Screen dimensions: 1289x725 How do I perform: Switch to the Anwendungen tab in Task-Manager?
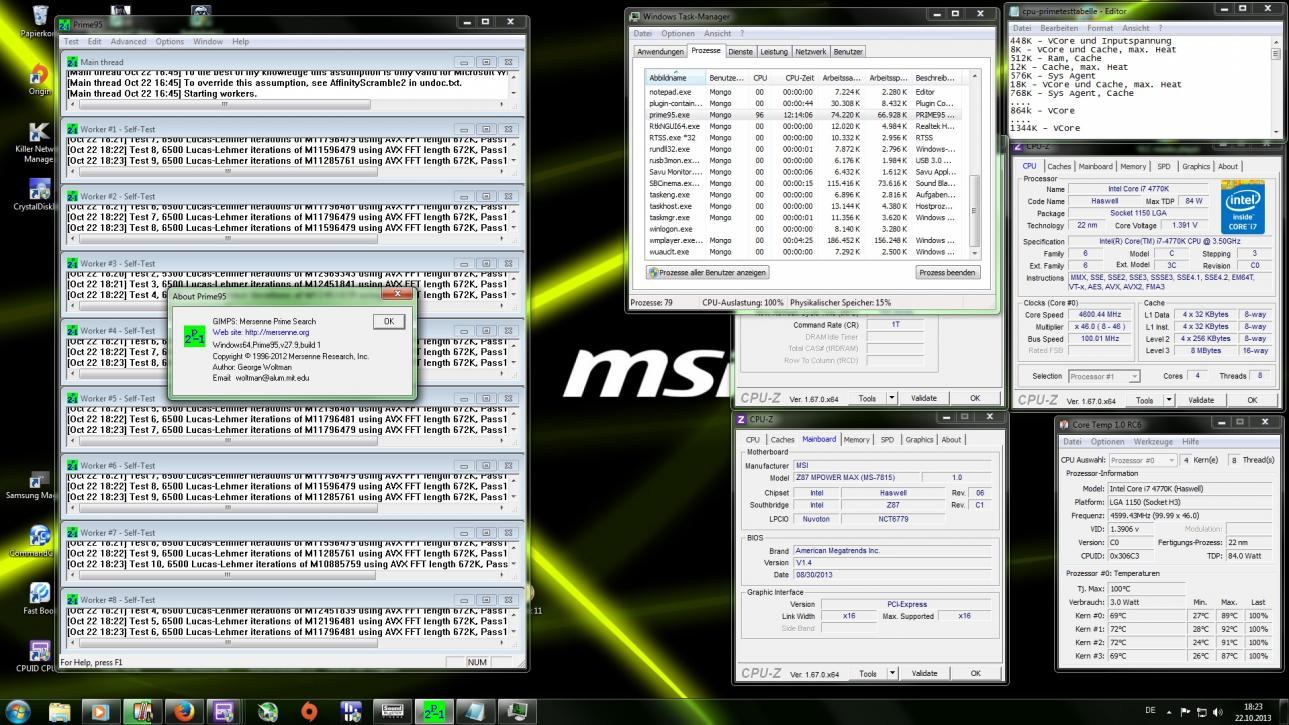[660, 51]
